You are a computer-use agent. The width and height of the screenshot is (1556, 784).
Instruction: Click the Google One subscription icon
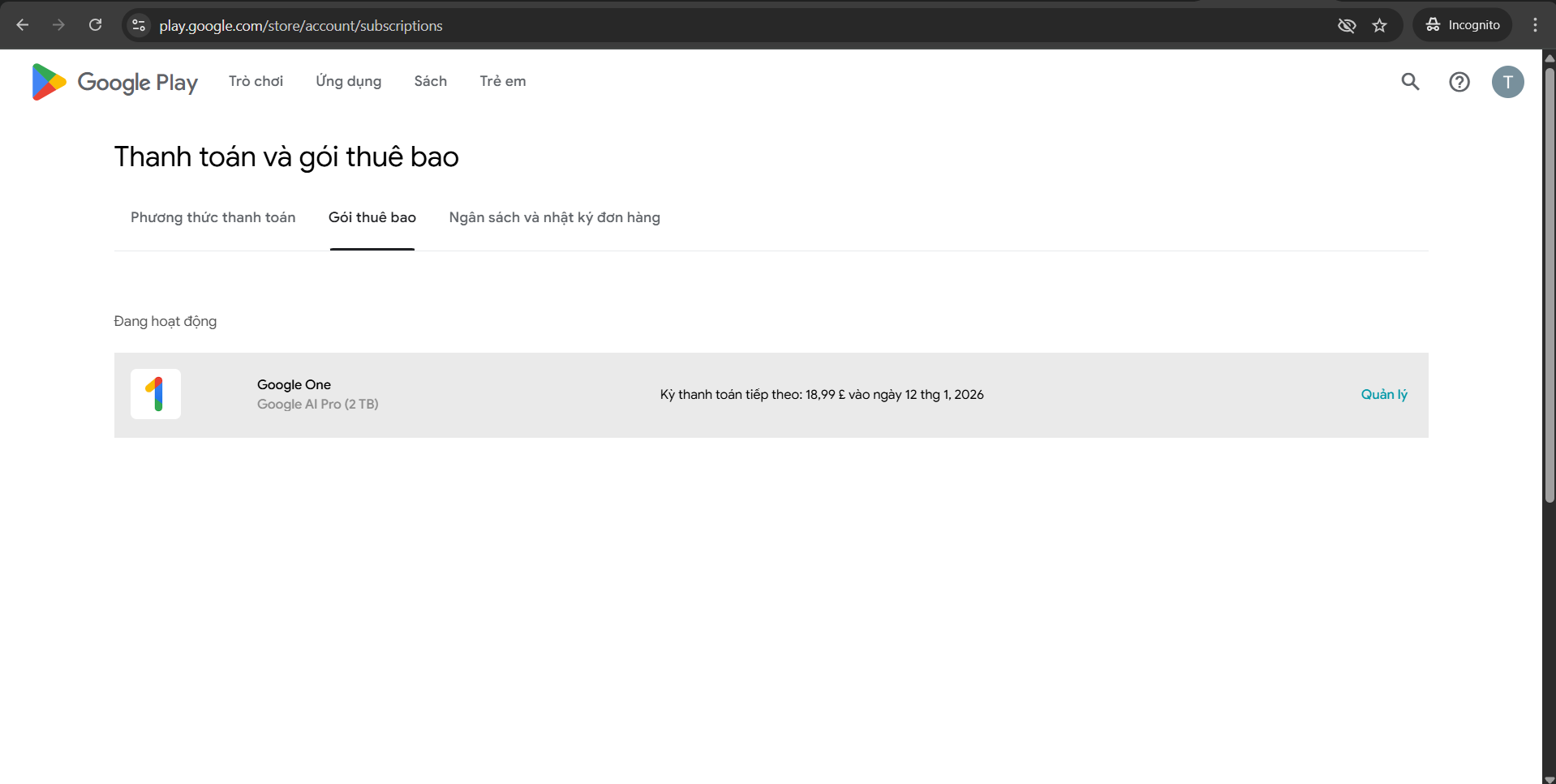pos(156,394)
